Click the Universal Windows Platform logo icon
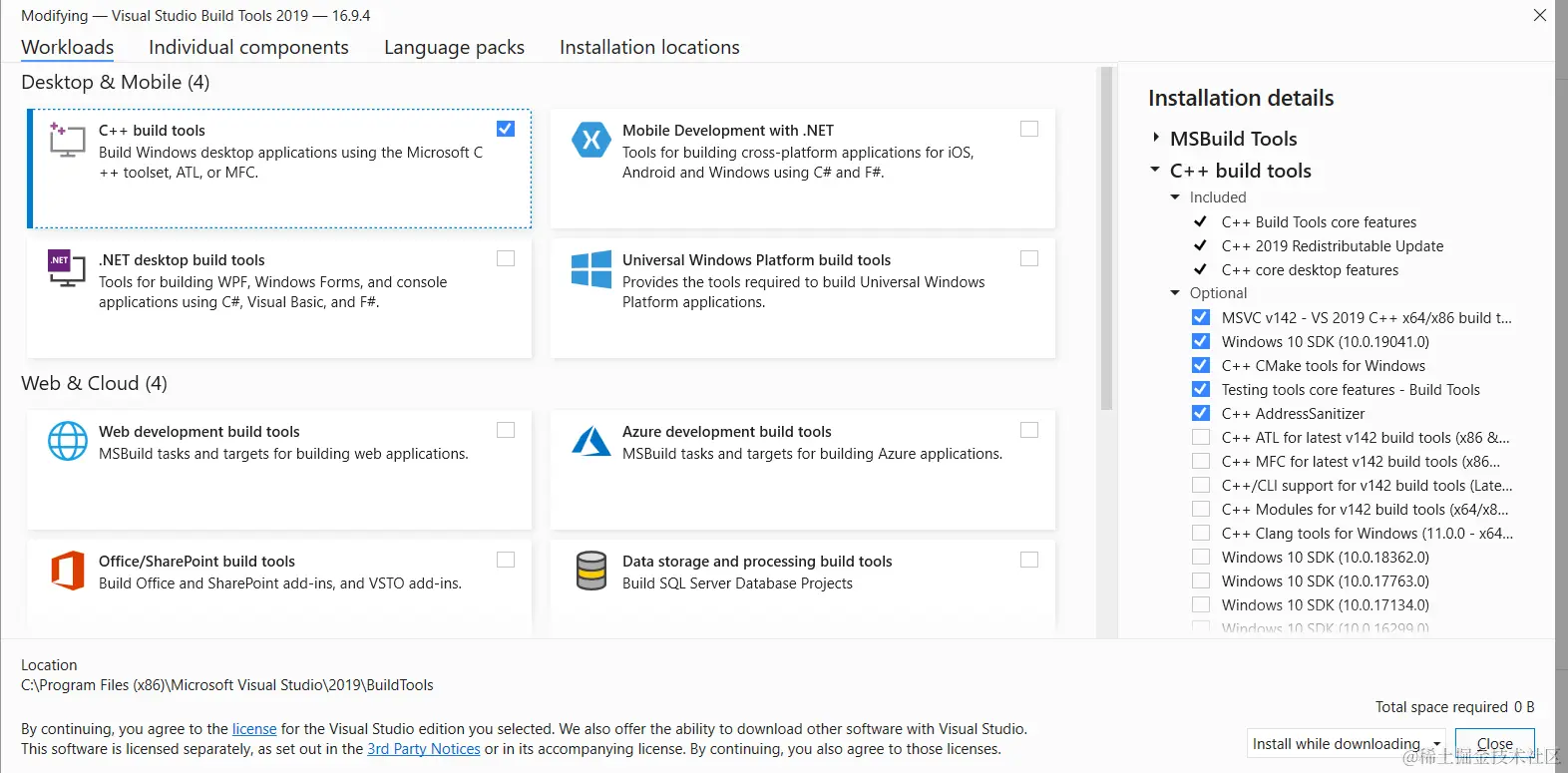 coord(590,269)
